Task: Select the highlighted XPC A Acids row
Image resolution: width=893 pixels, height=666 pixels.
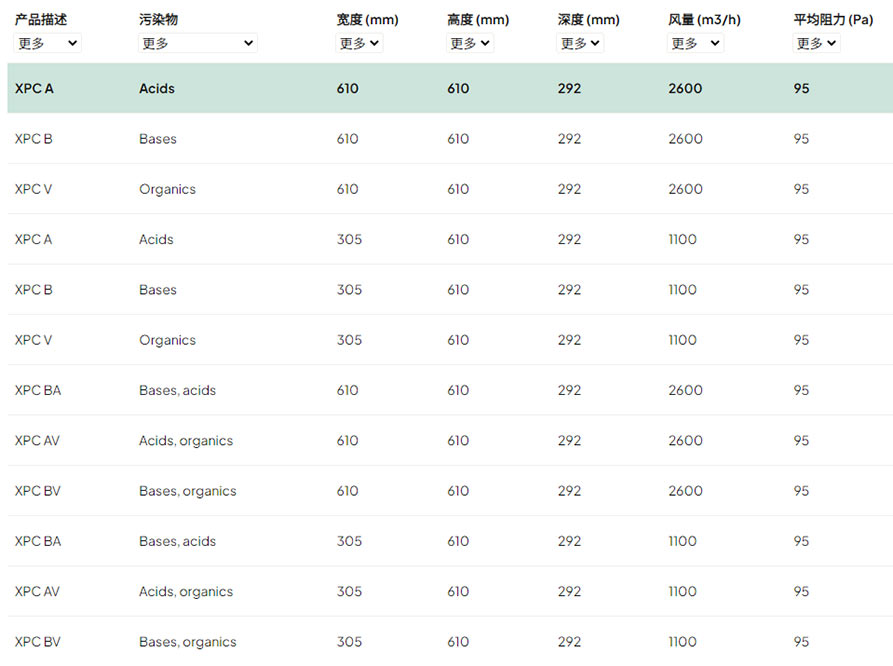Action: point(450,88)
